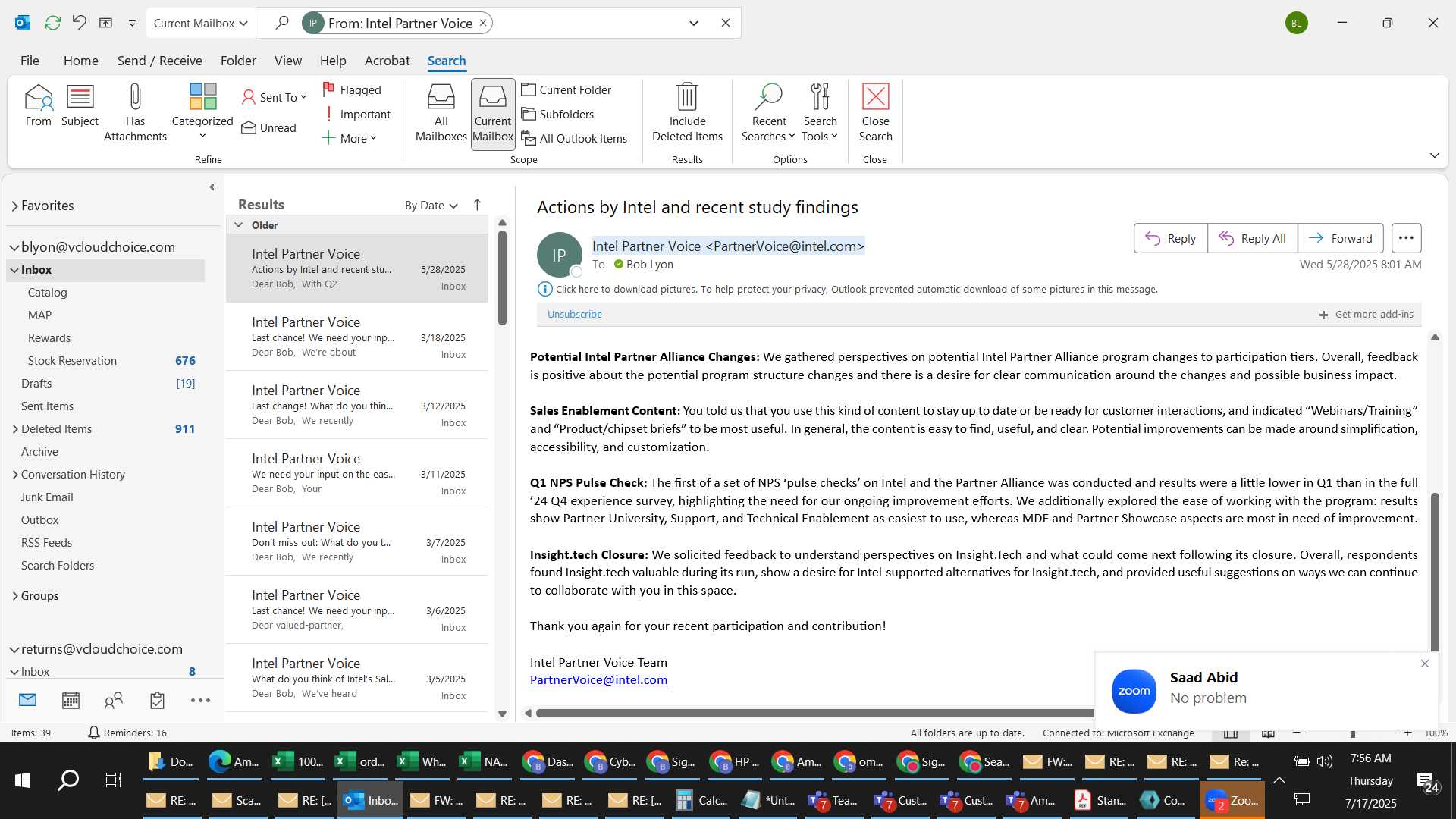Open Calculator from the taskbar
The height and width of the screenshot is (819, 1456).
tap(701, 800)
